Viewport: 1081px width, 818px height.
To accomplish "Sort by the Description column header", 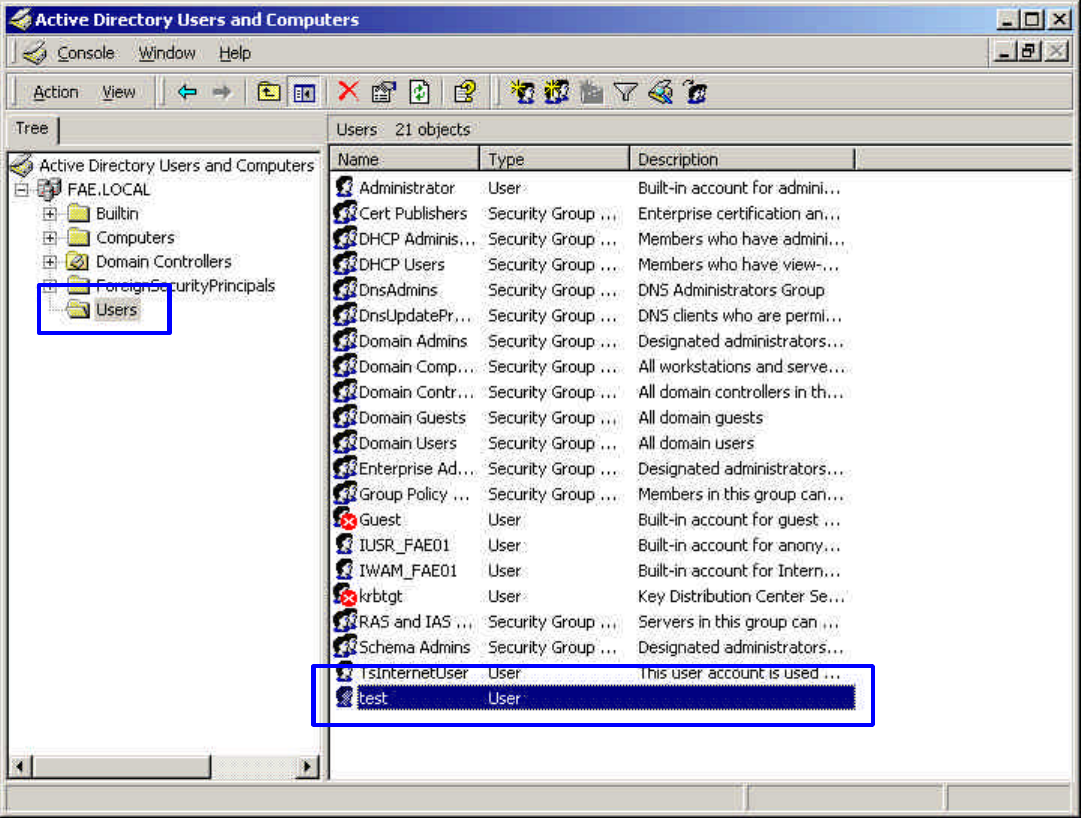I will coord(742,159).
